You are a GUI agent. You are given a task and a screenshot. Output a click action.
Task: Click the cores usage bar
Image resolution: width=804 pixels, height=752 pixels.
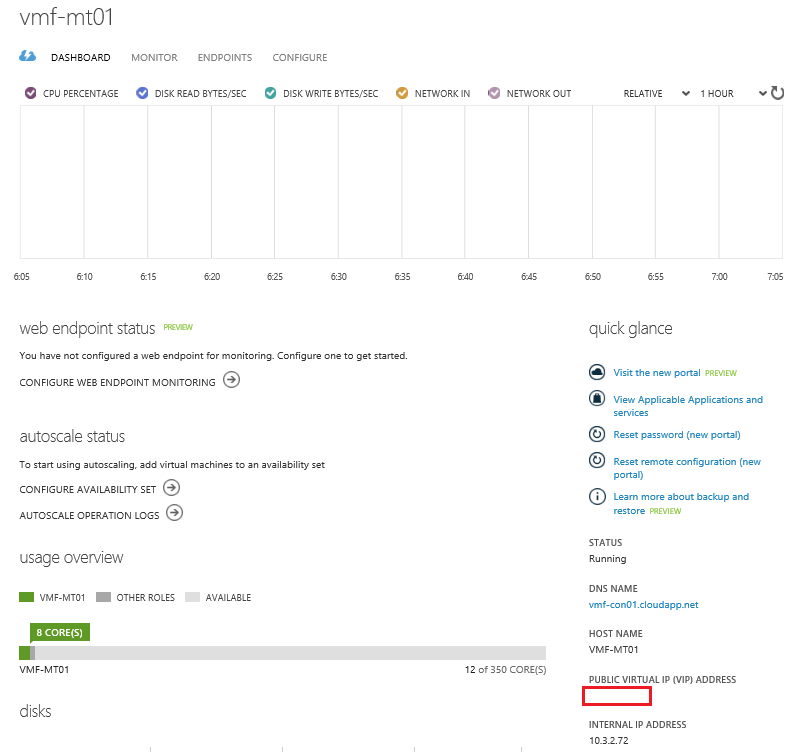pos(282,652)
